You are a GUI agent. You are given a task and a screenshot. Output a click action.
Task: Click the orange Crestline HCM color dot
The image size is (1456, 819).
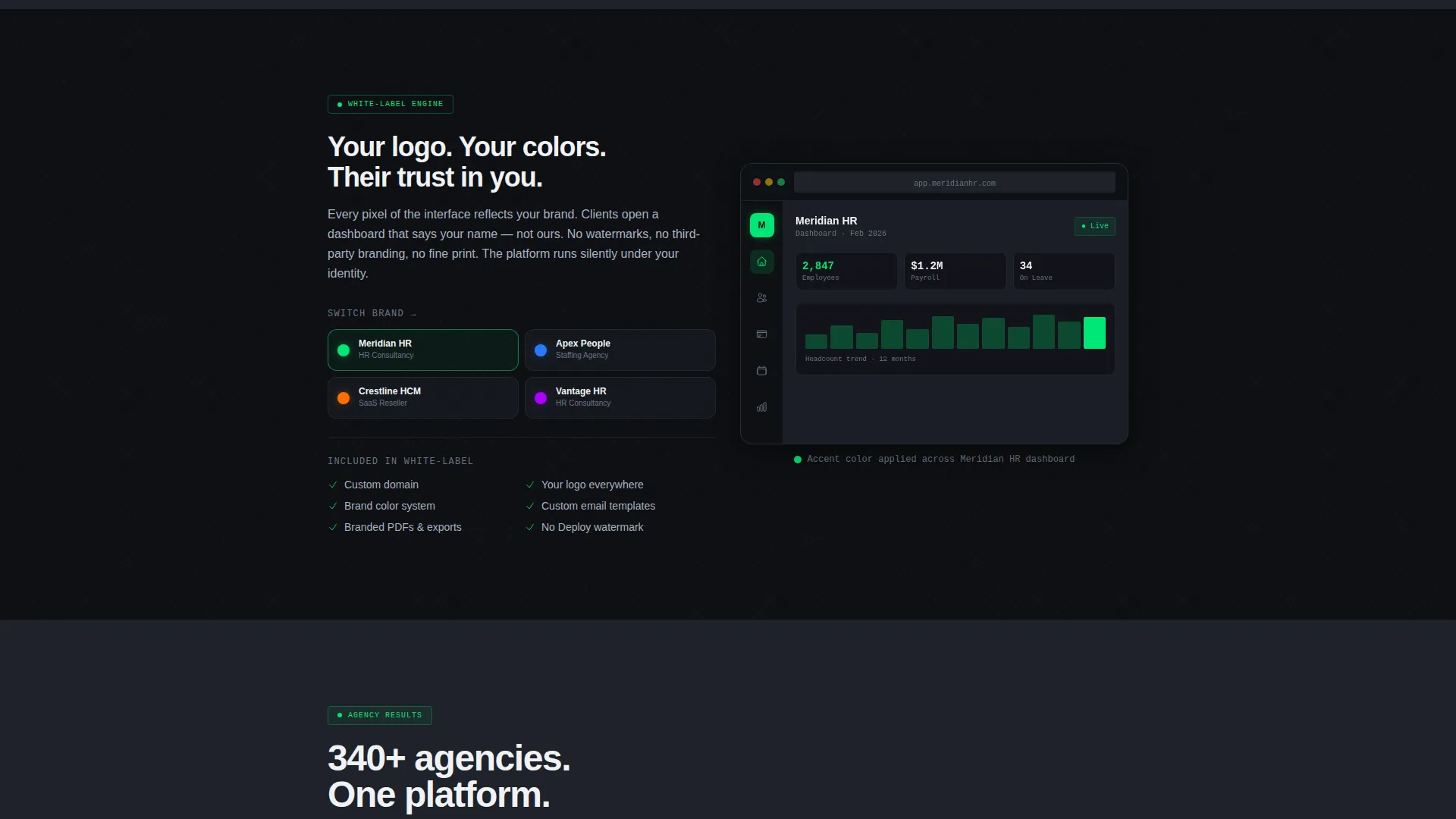coord(344,398)
